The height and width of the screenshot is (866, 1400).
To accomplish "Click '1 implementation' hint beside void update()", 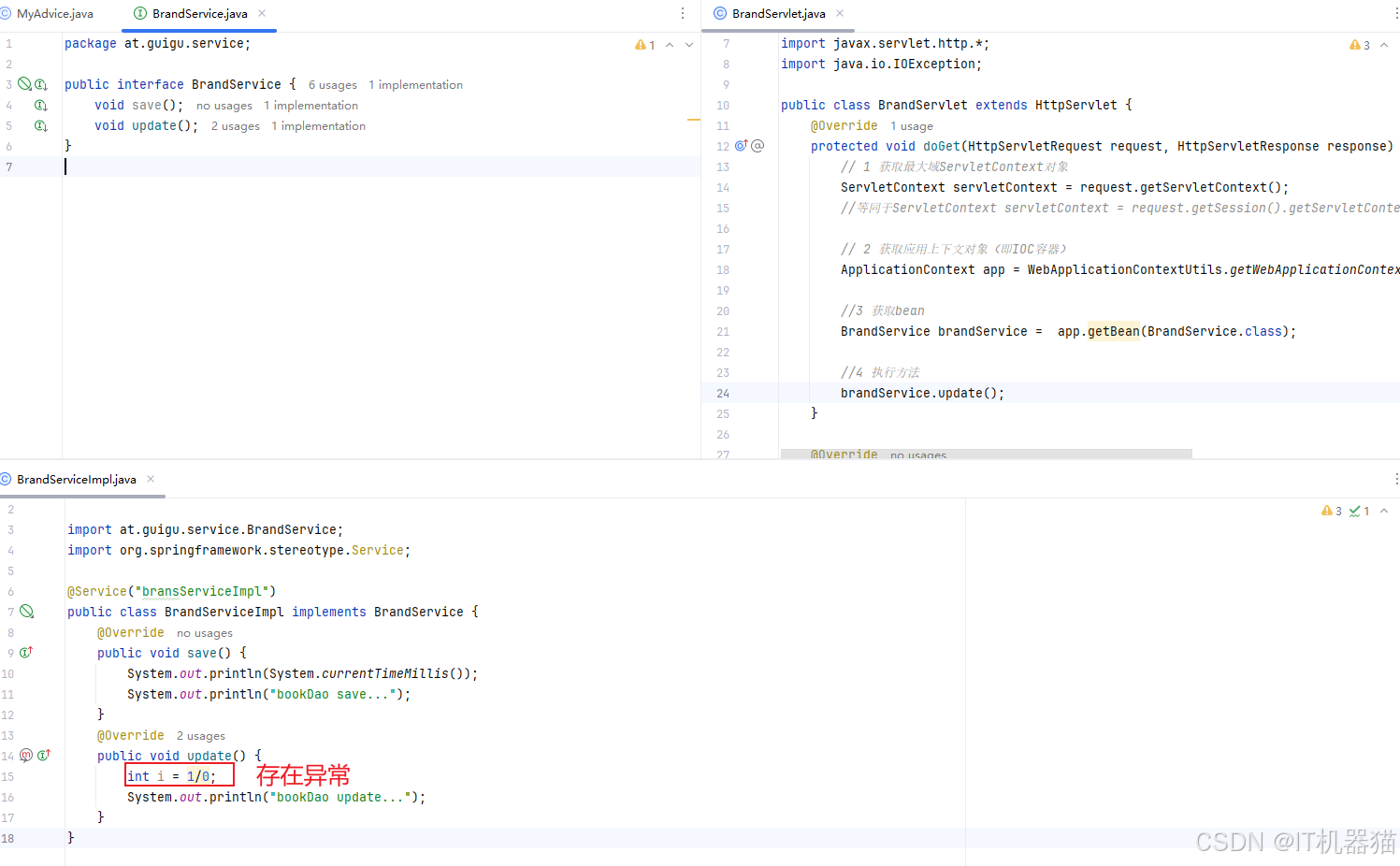I will pyautogui.click(x=318, y=126).
